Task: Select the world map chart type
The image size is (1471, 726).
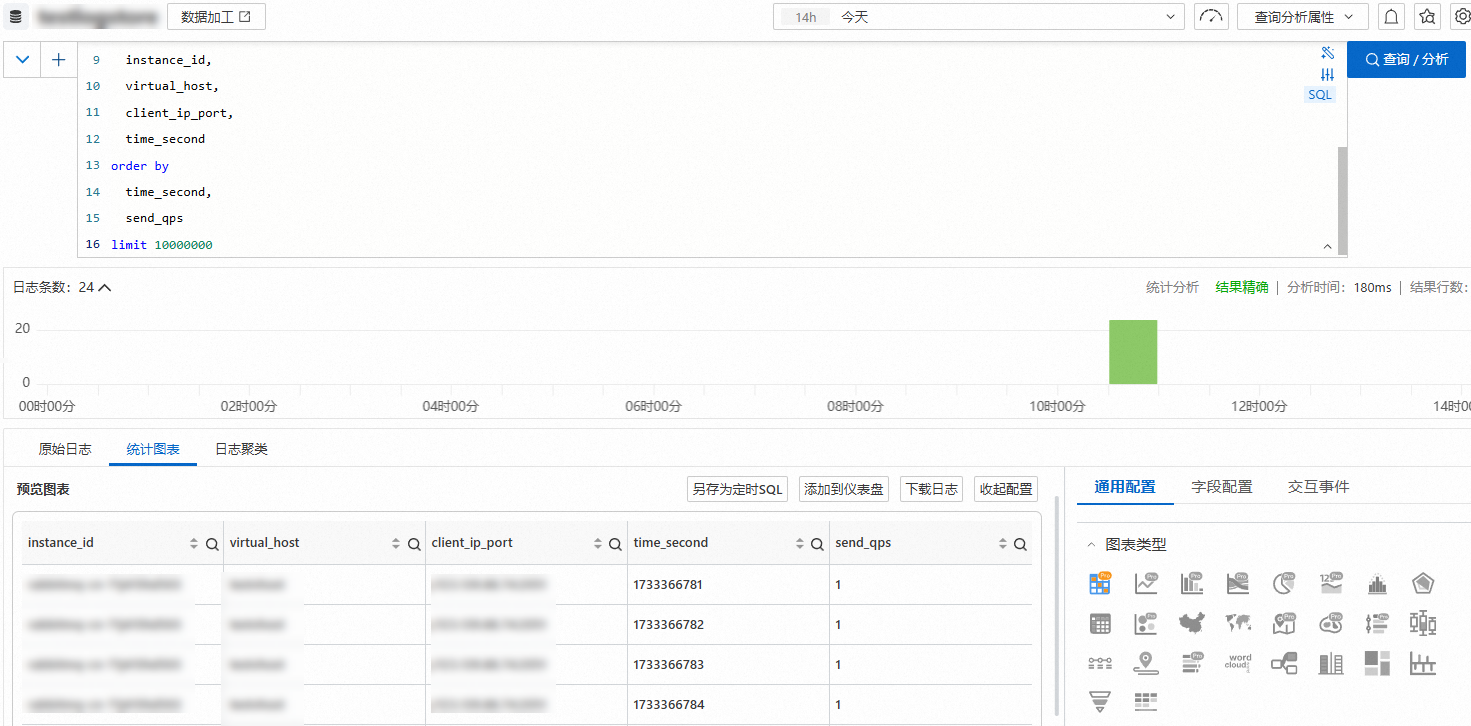Action: click(1237, 624)
